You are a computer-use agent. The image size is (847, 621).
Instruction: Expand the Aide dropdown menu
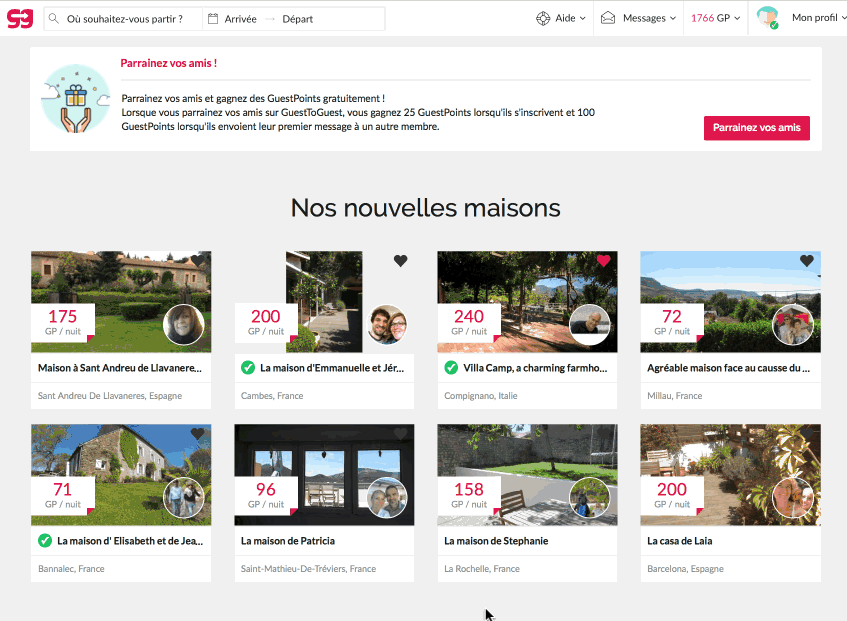coord(570,18)
